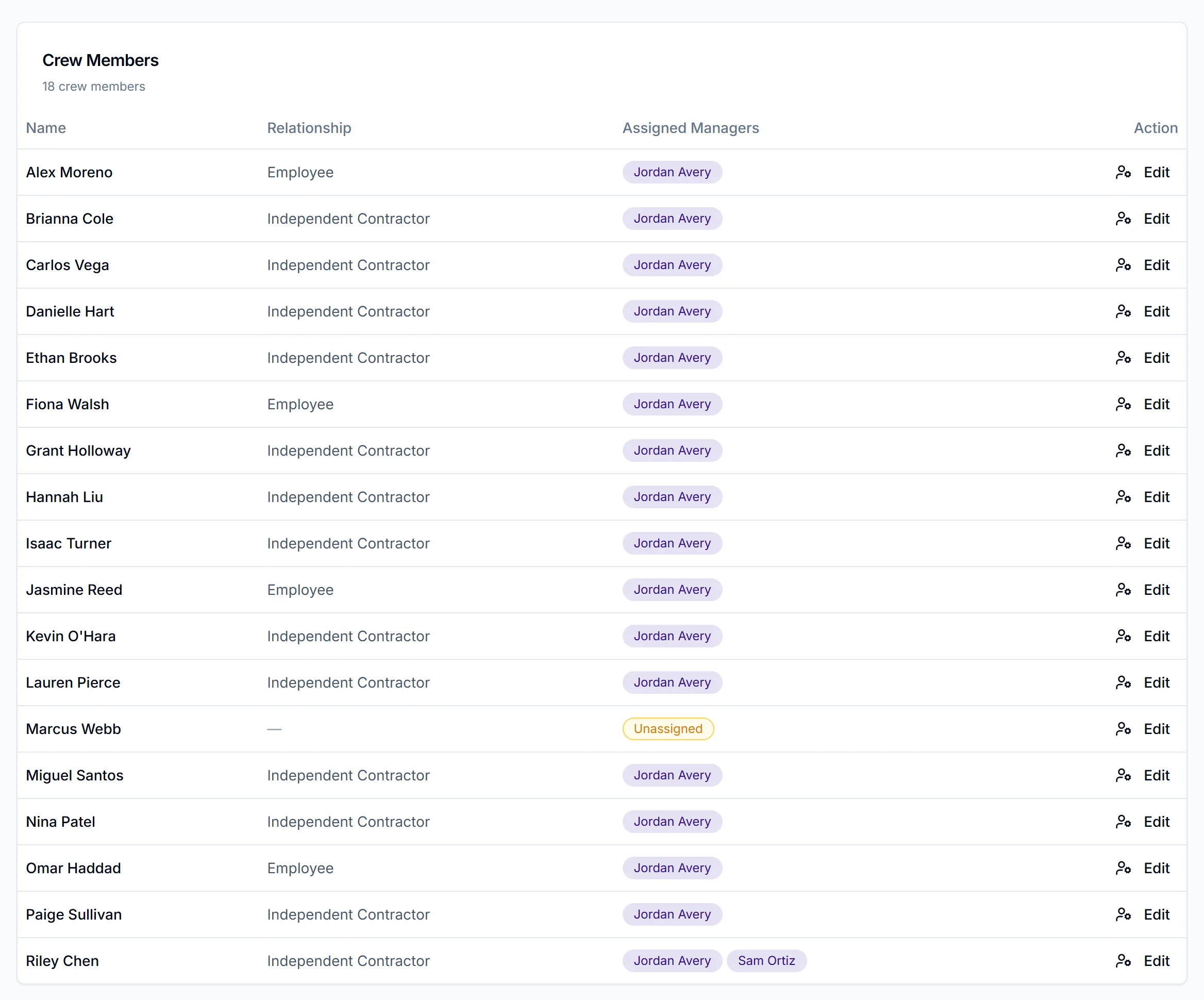This screenshot has width=1204, height=1000.
Task: Click the Assigned Managers column header
Action: click(x=691, y=128)
